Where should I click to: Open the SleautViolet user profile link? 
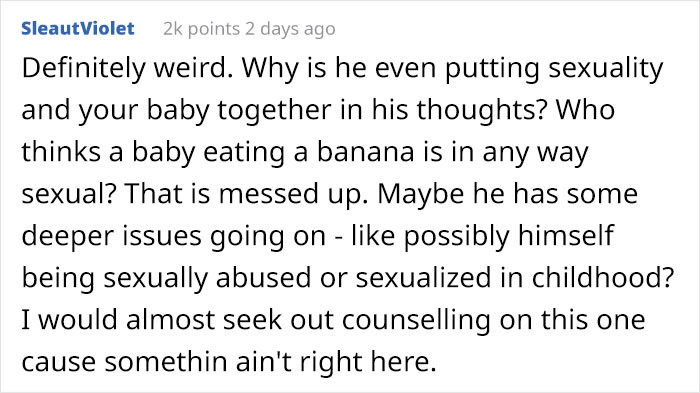[78, 29]
